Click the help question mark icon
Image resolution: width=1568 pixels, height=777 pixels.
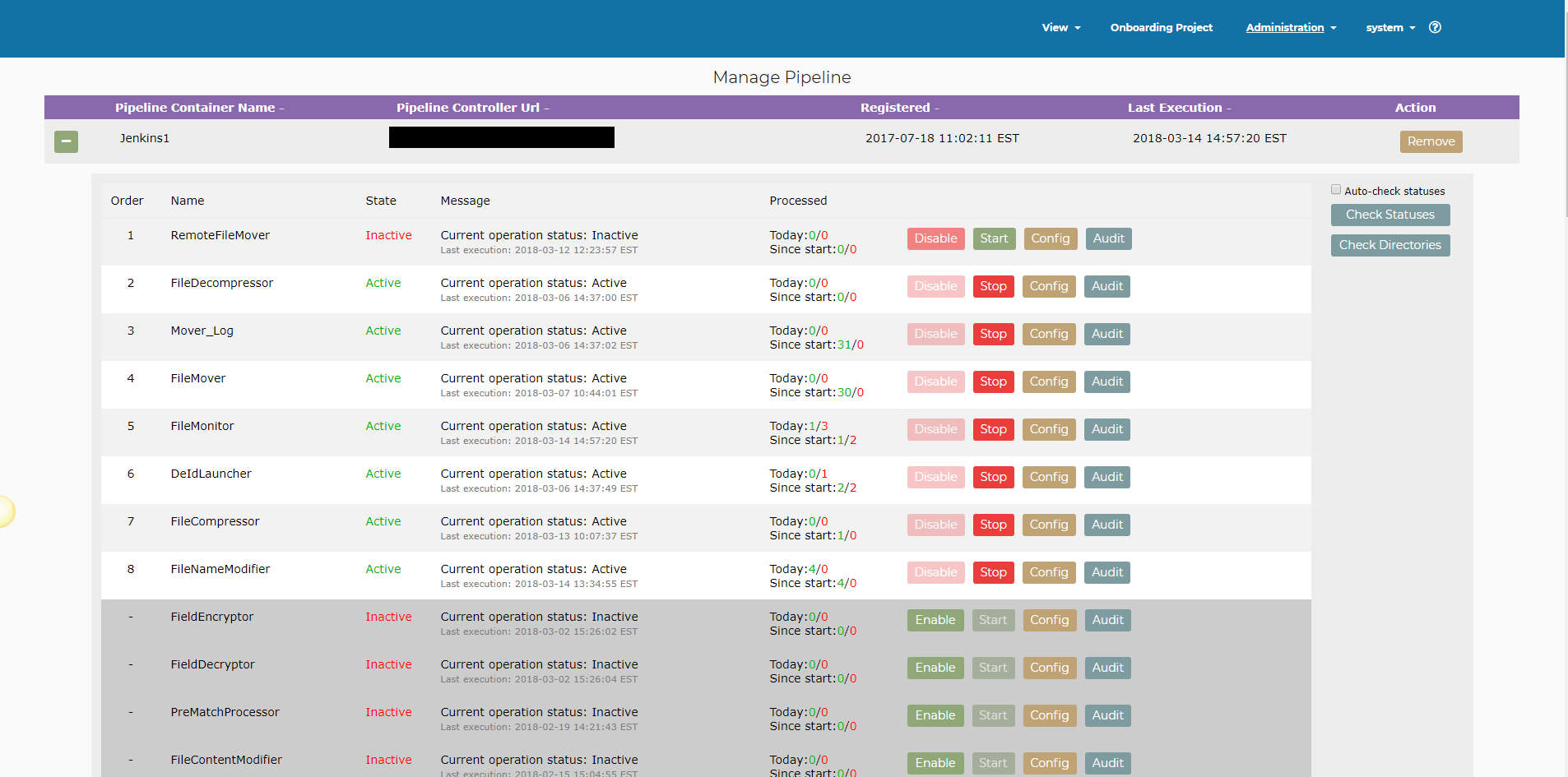1435,27
